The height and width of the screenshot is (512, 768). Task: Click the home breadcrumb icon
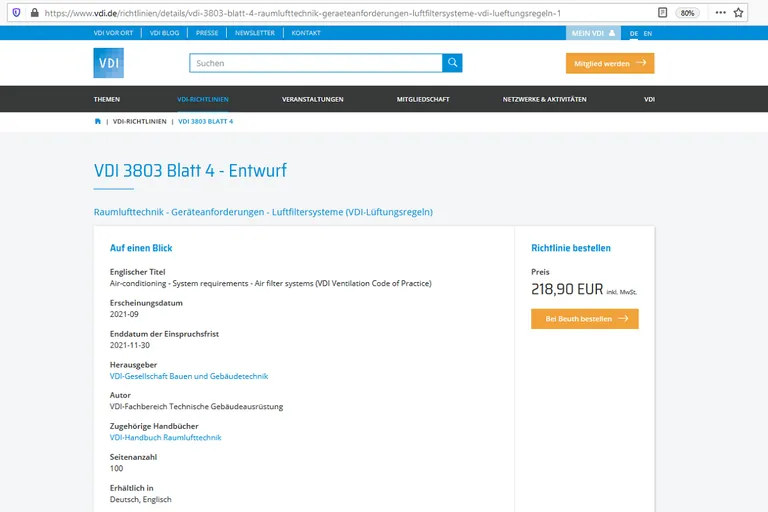coord(98,121)
